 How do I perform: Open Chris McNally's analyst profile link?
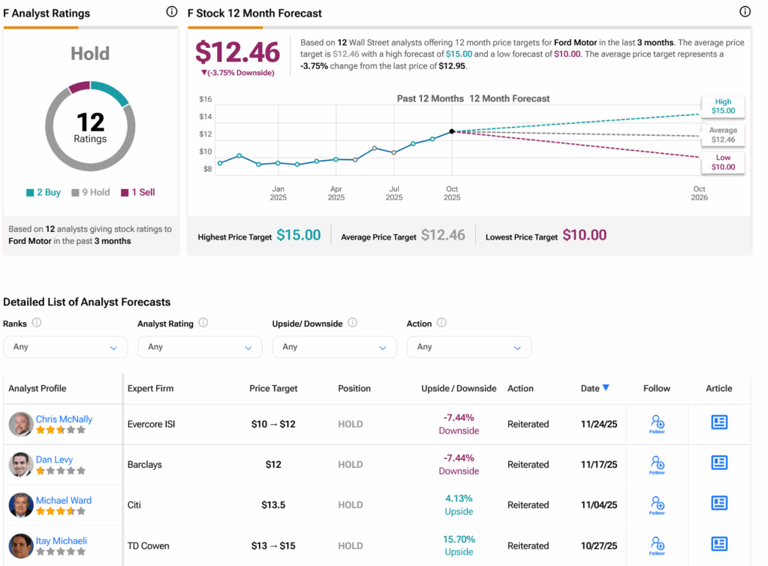click(64, 419)
